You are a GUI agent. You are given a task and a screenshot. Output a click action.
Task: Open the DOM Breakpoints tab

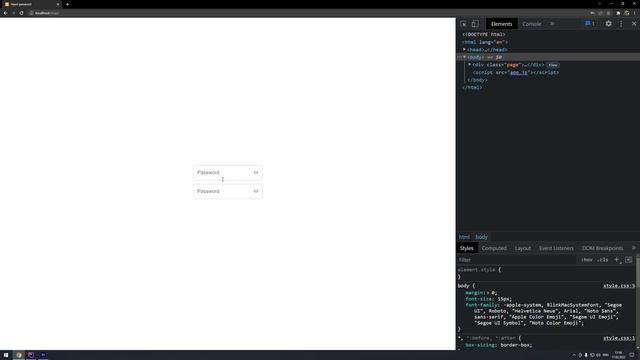click(x=602, y=248)
